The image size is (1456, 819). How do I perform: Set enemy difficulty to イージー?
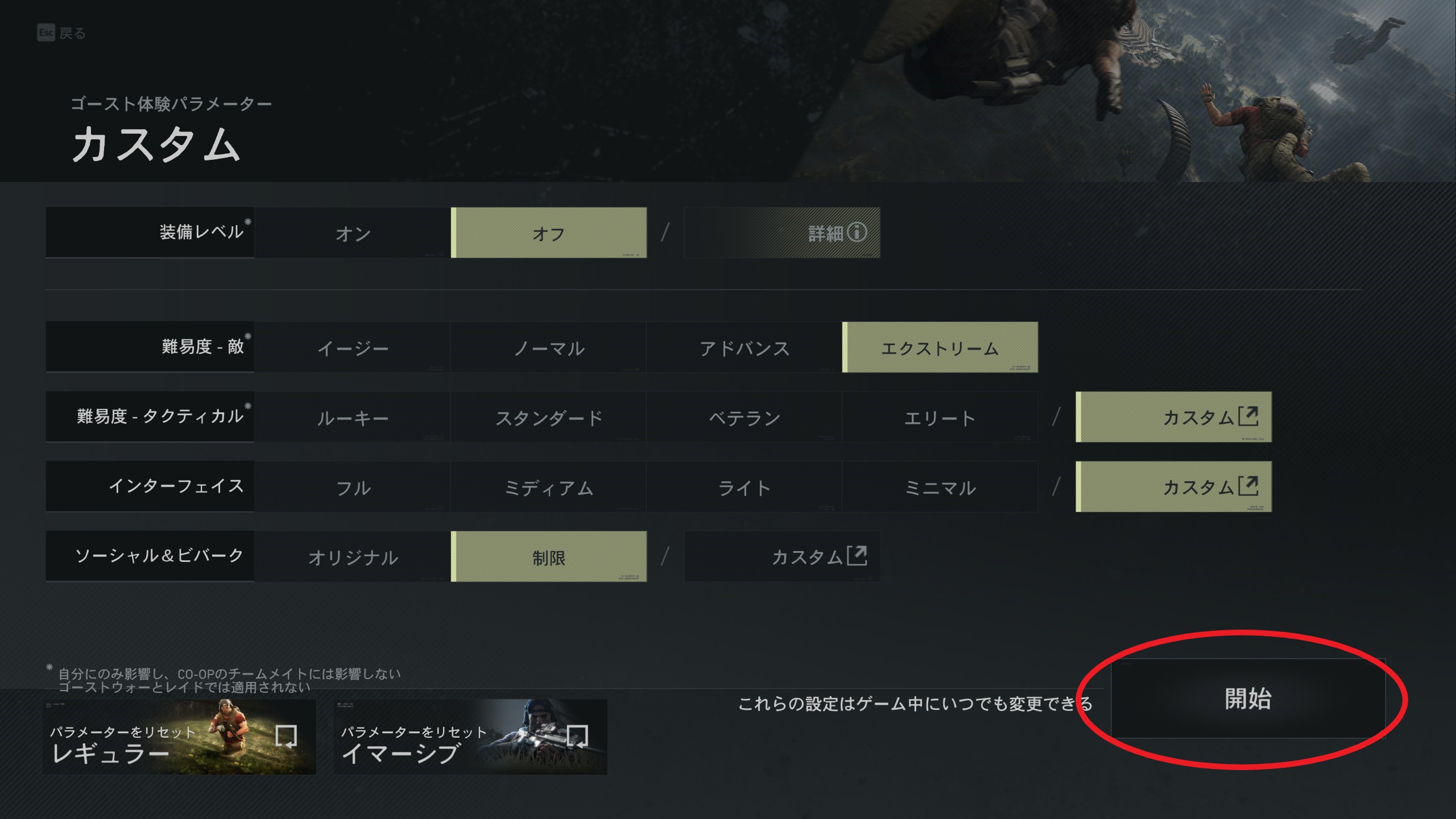[353, 348]
